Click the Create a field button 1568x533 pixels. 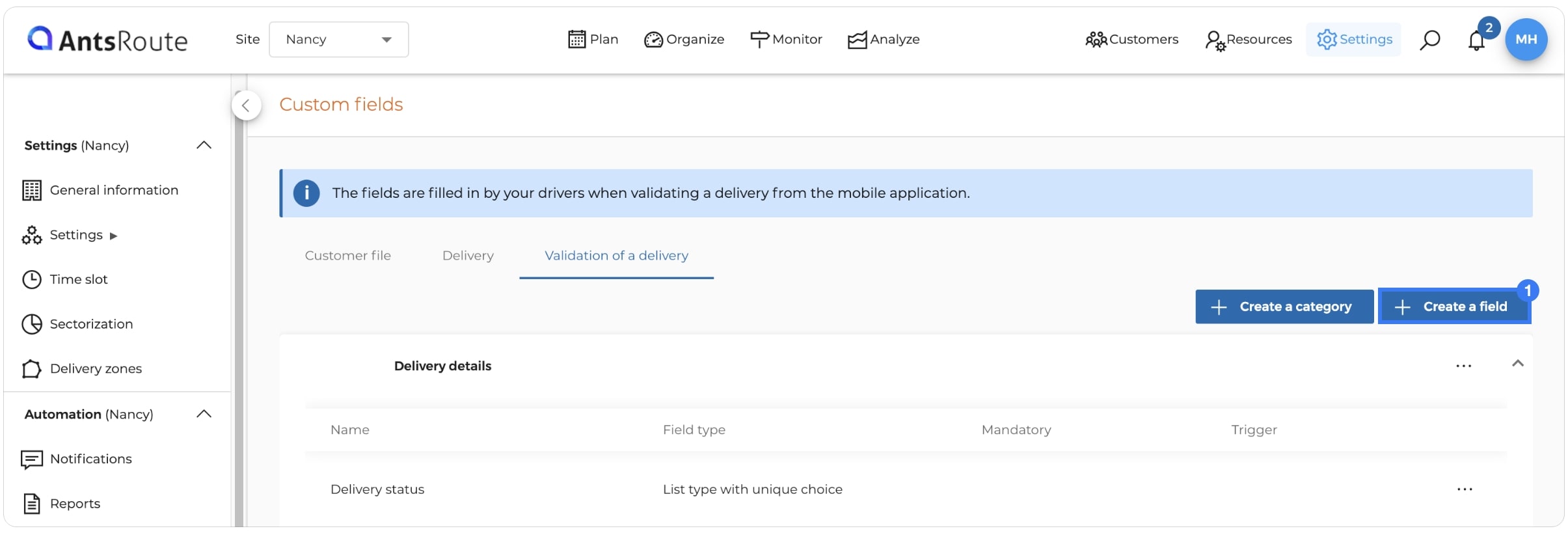tap(1454, 307)
